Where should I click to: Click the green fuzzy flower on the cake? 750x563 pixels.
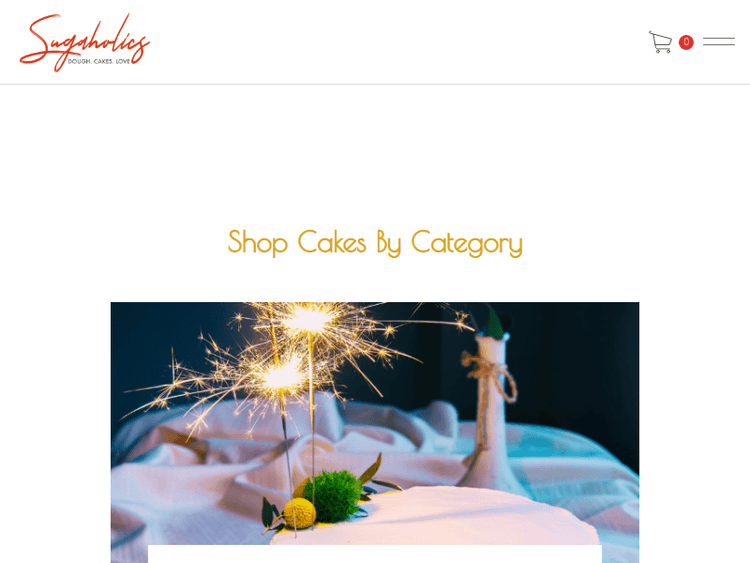click(x=334, y=495)
